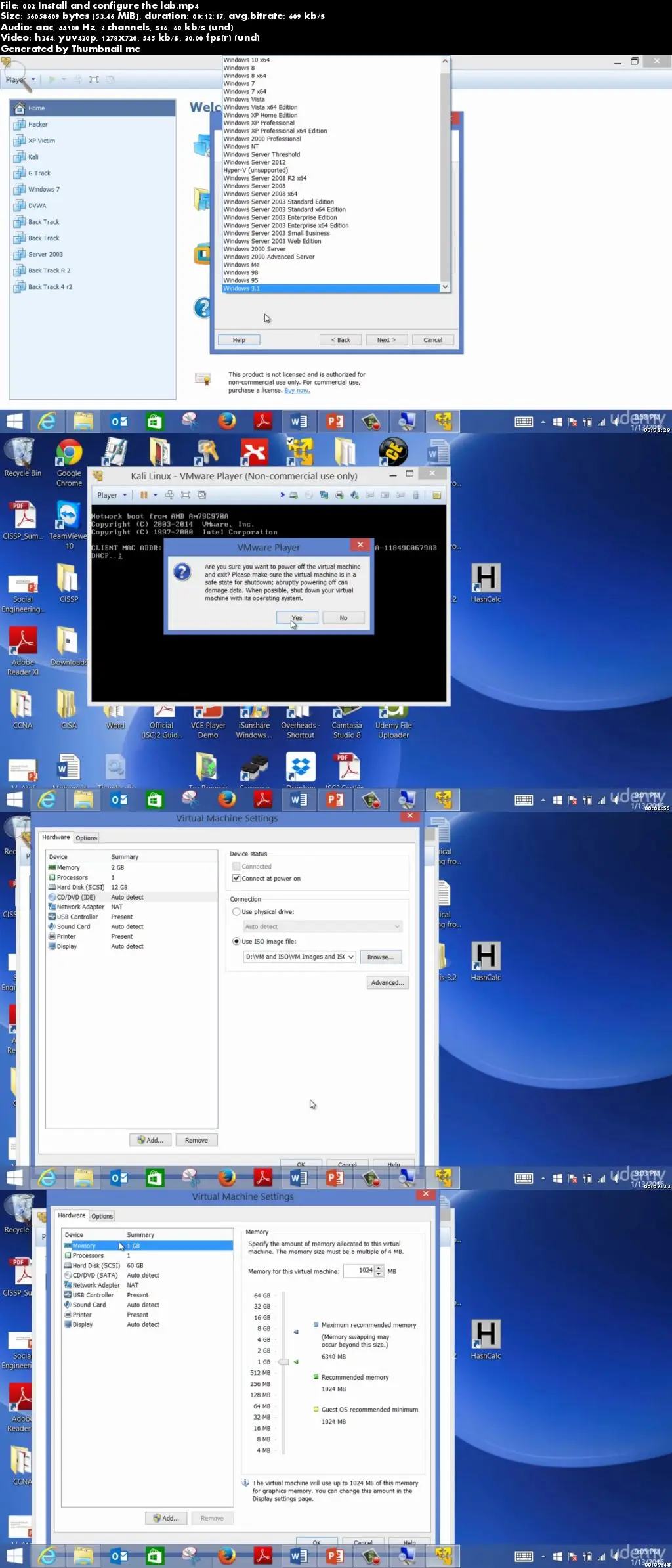Click the memory amount field showing 1024

pyautogui.click(x=358, y=1271)
